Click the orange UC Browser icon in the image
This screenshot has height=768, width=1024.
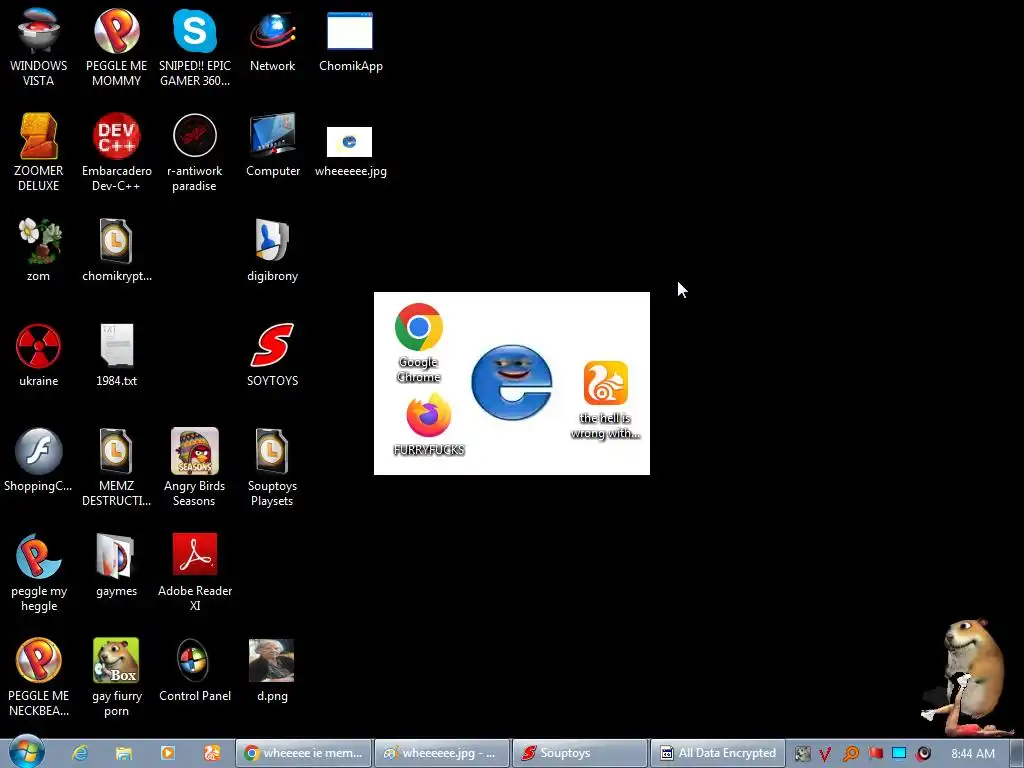[x=605, y=383]
